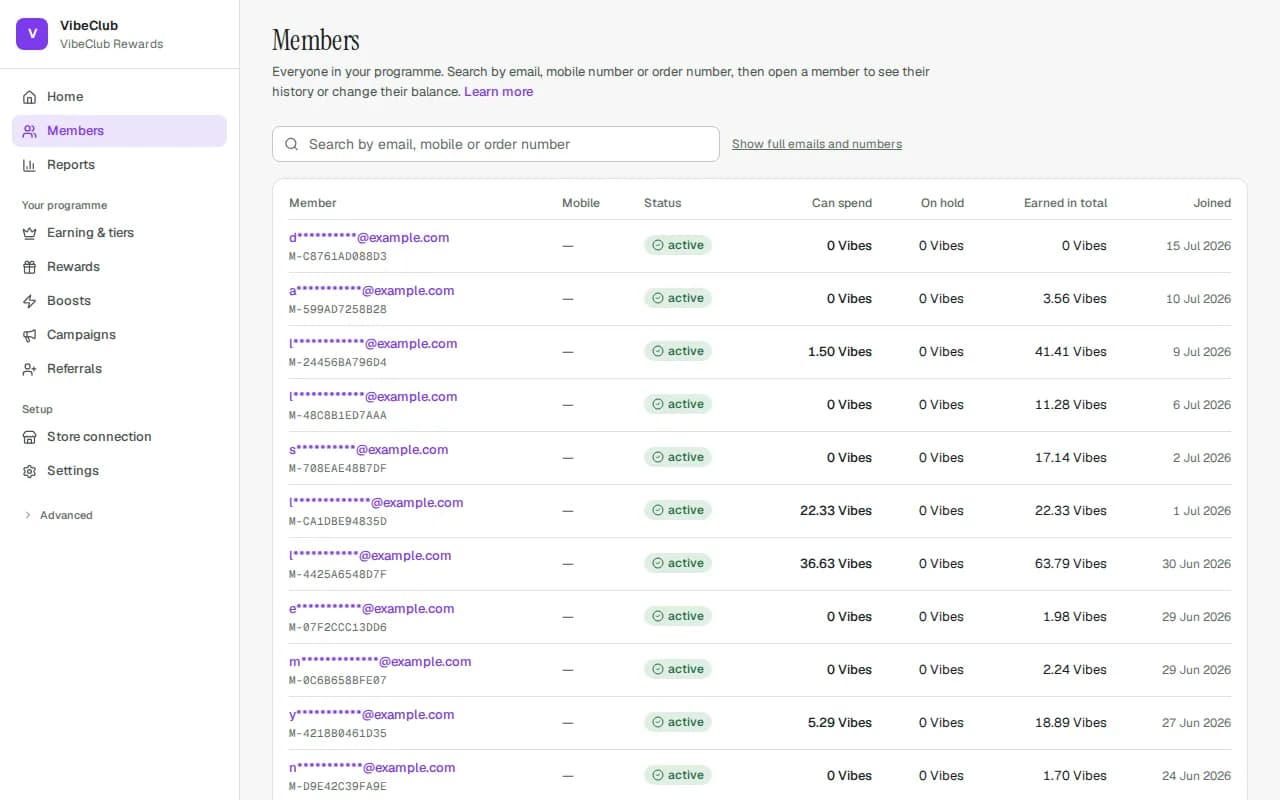This screenshot has height=800, width=1280.
Task: Click the Status column header
Action: tap(662, 203)
